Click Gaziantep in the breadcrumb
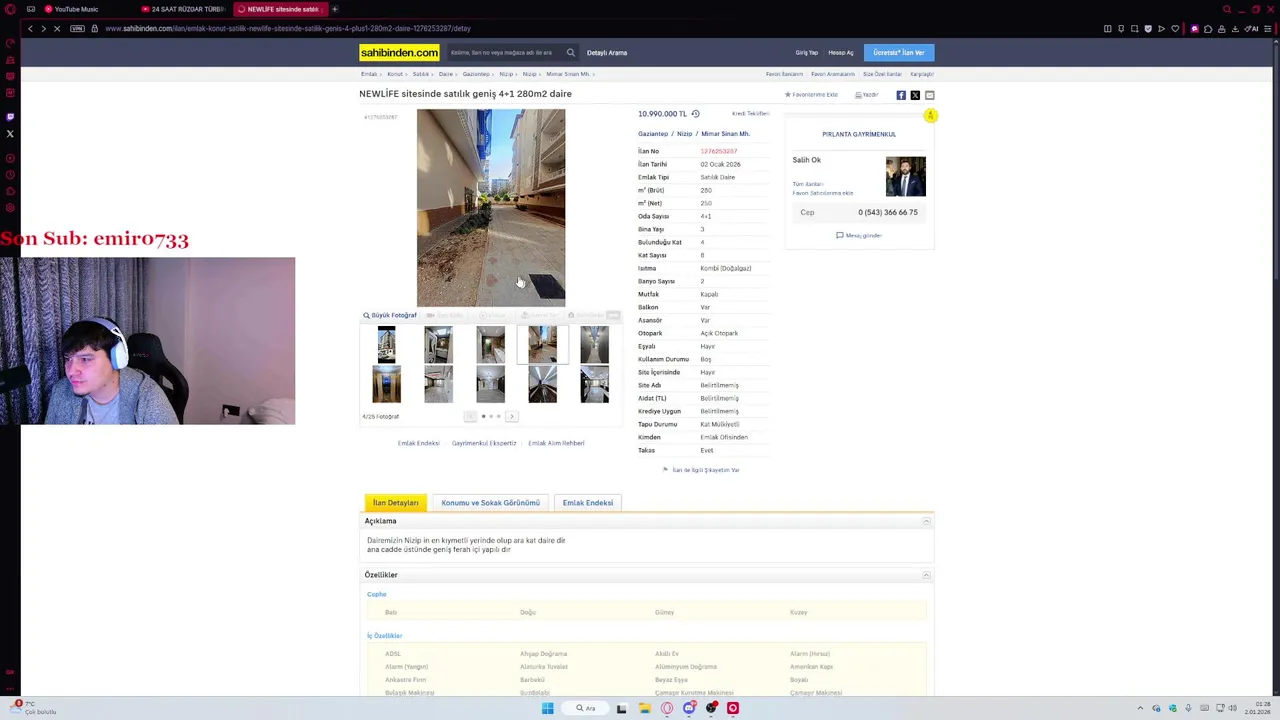The width and height of the screenshot is (1280, 720). (x=476, y=74)
